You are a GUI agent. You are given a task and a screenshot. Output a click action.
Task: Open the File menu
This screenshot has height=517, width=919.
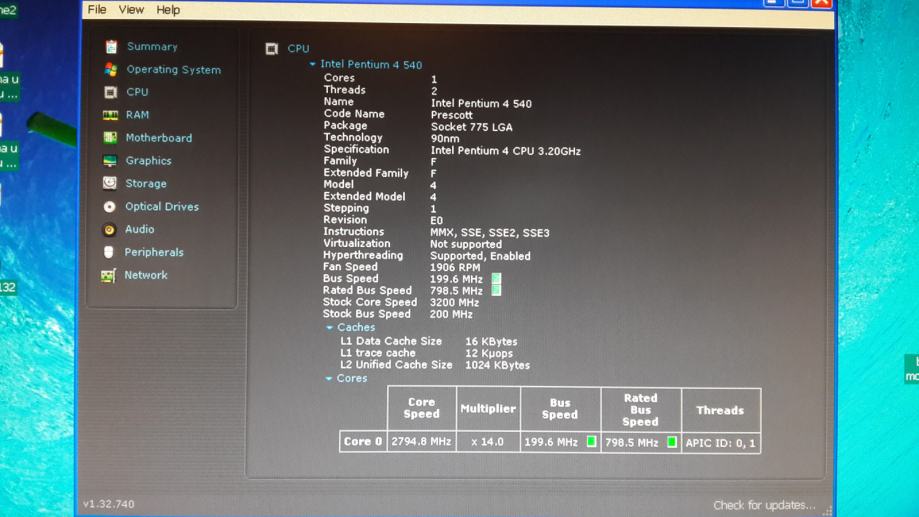click(x=97, y=10)
